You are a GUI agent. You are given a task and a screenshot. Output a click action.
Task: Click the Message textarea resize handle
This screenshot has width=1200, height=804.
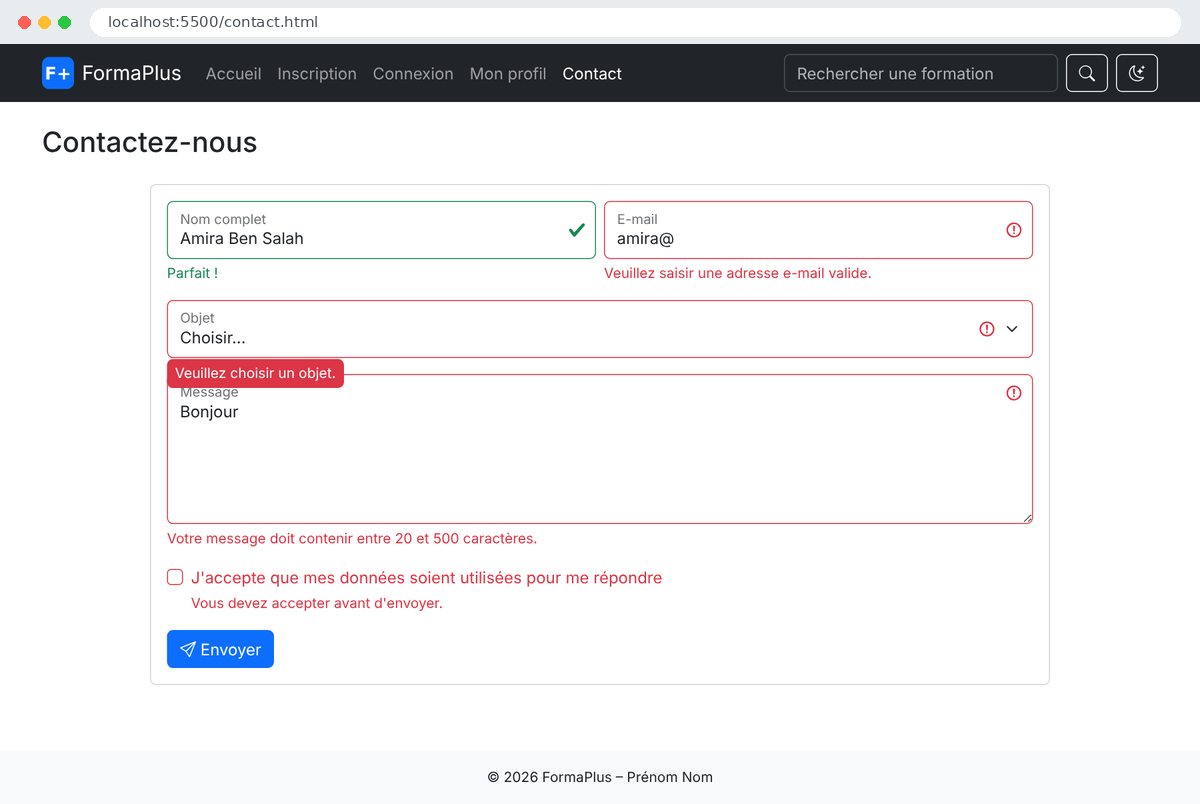pos(1026,517)
